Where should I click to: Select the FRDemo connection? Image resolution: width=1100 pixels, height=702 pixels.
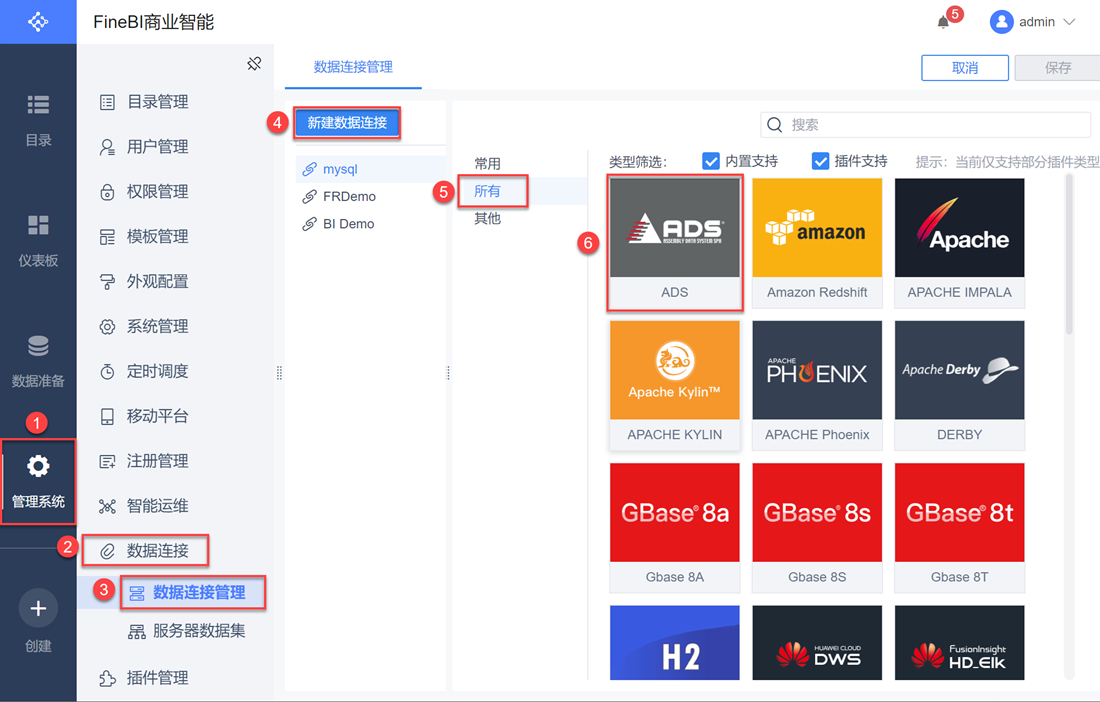pyautogui.click(x=370, y=196)
